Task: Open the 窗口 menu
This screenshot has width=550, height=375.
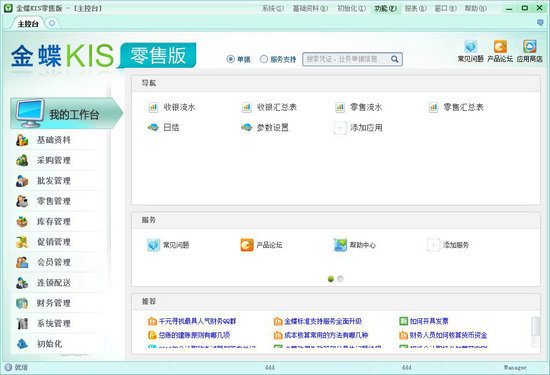Action: click(445, 8)
